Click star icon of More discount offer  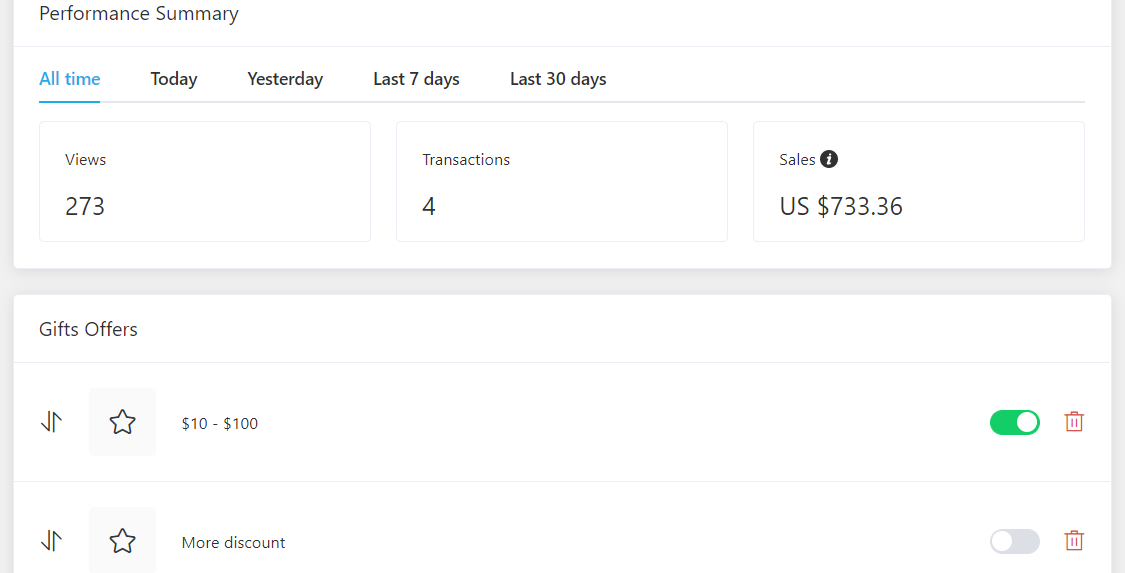[x=122, y=541]
